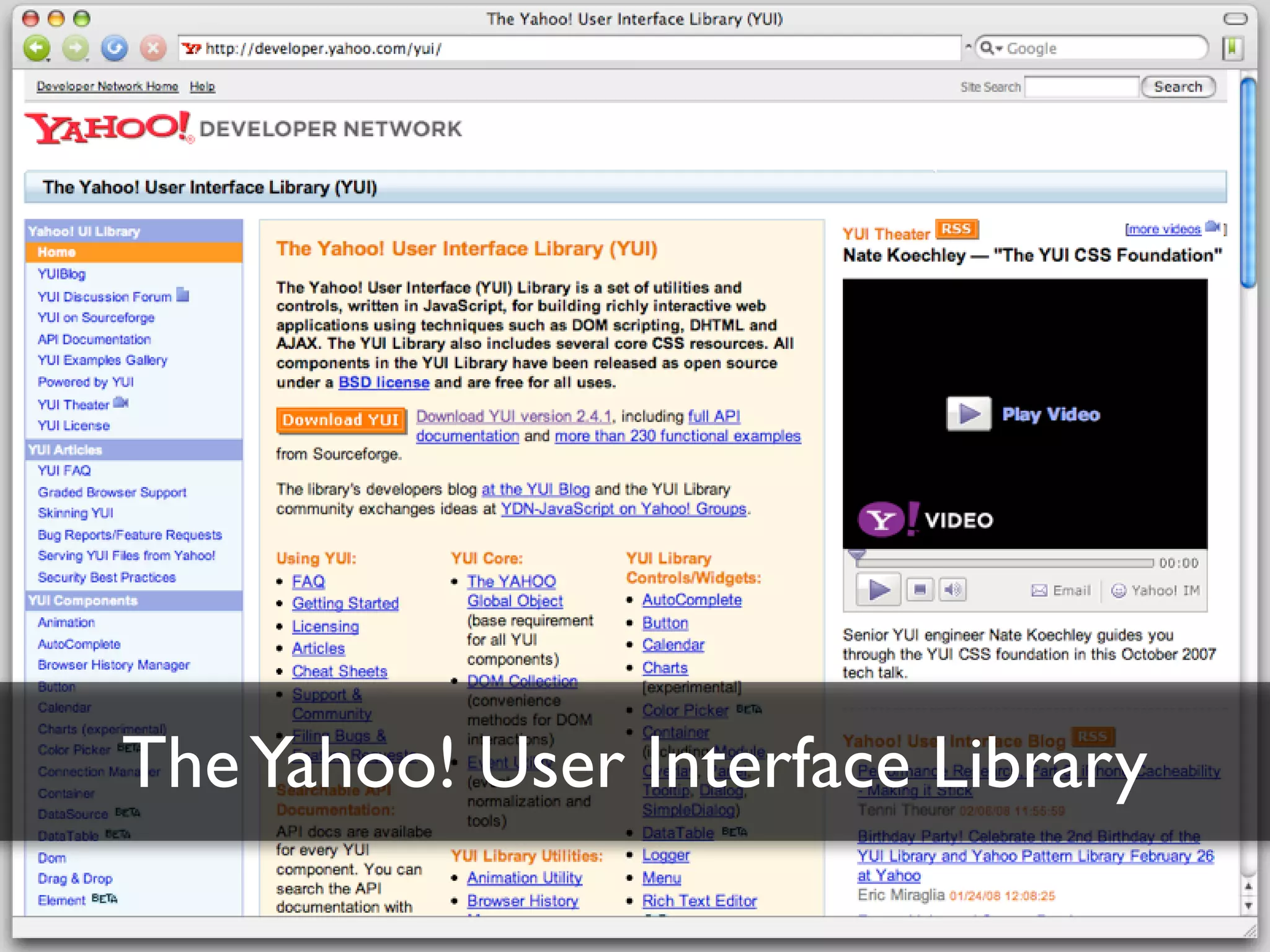Screen dimensions: 1270x952
Task: Click the Download YUI button
Action: click(340, 420)
